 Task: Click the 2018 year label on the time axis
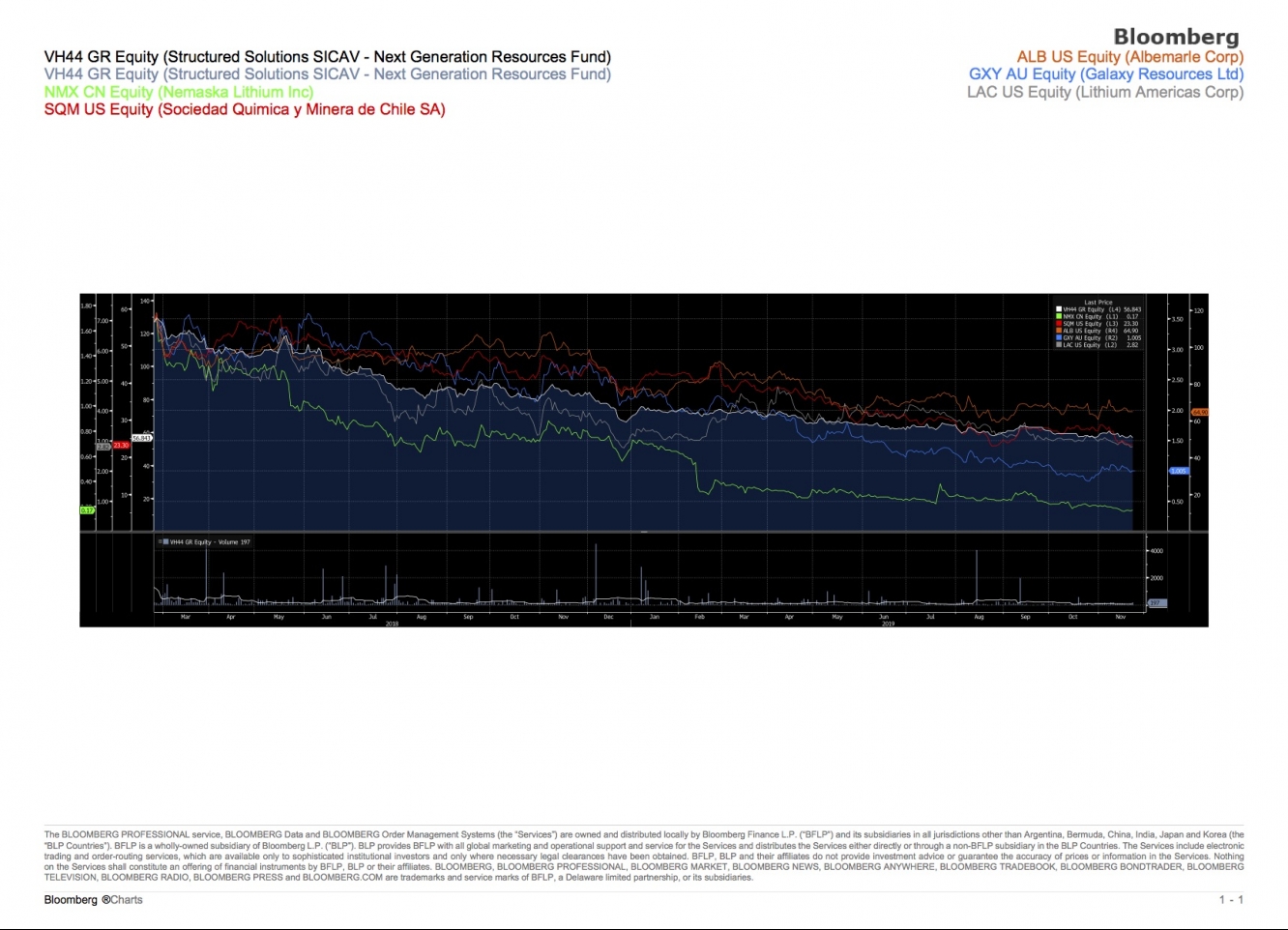(392, 624)
